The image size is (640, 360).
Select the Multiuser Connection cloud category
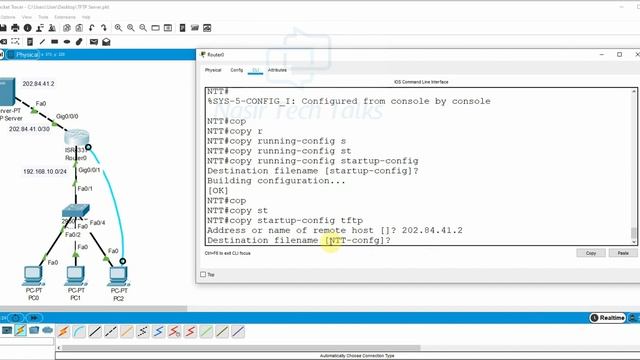(x=47, y=330)
